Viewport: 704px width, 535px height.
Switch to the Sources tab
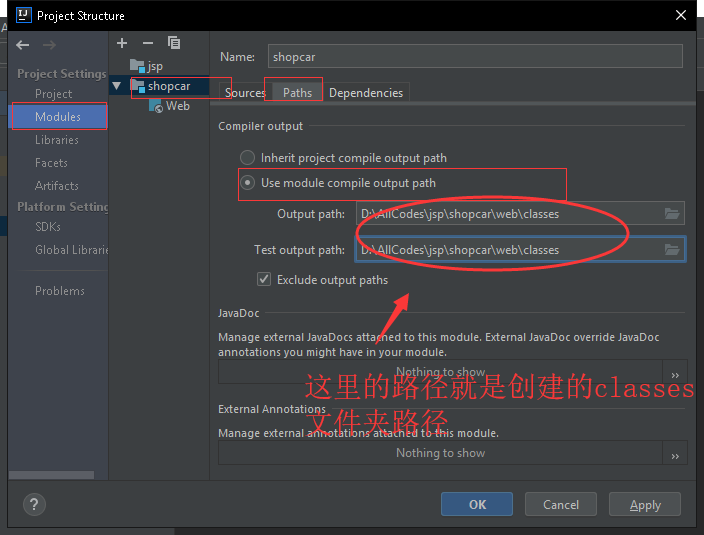pos(245,93)
